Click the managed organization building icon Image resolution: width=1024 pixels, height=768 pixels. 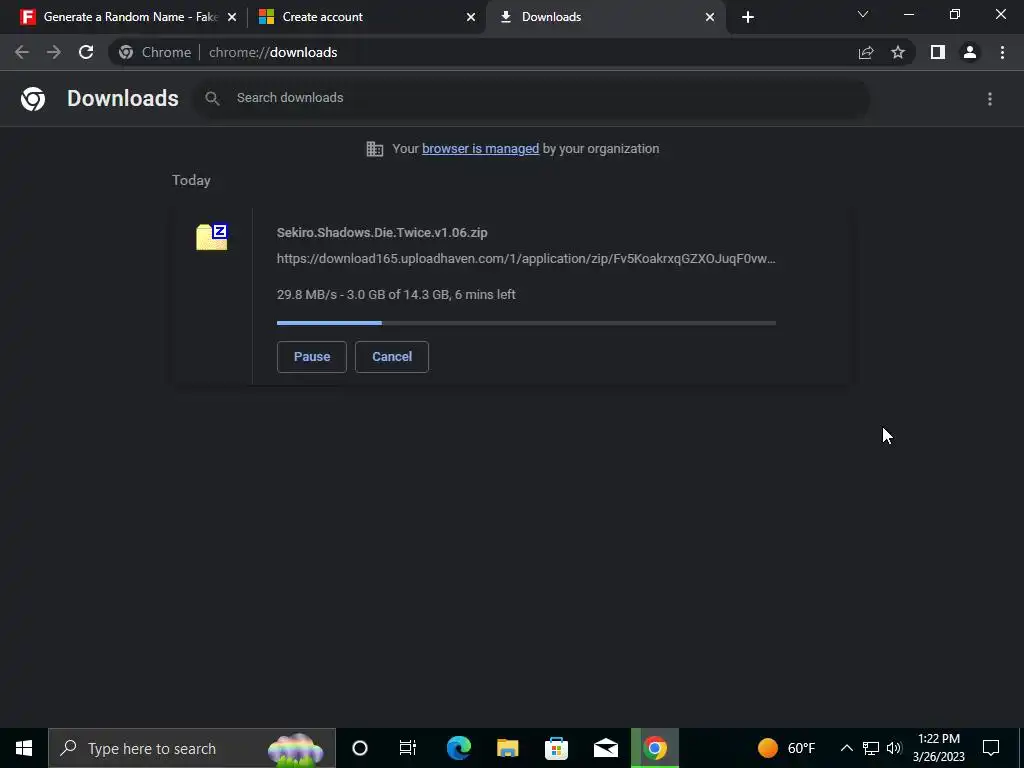[375, 149]
